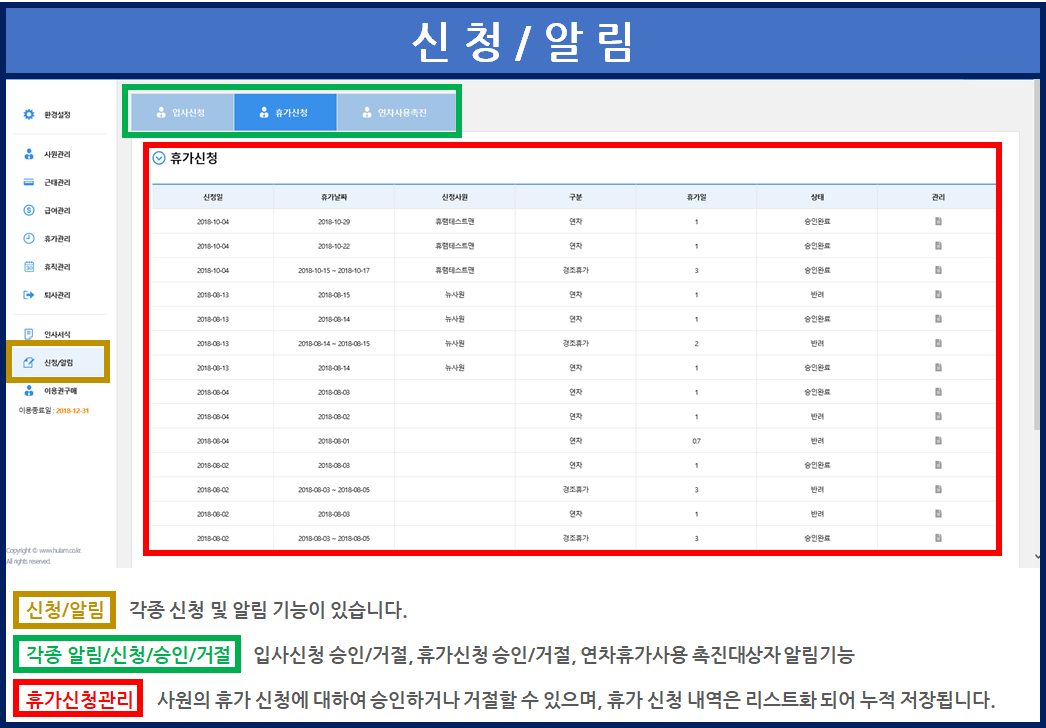The height and width of the screenshot is (728, 1046).
Task: Open manage icon for 2018-10-15 ~ 2018-10-17 row
Action: click(x=937, y=270)
